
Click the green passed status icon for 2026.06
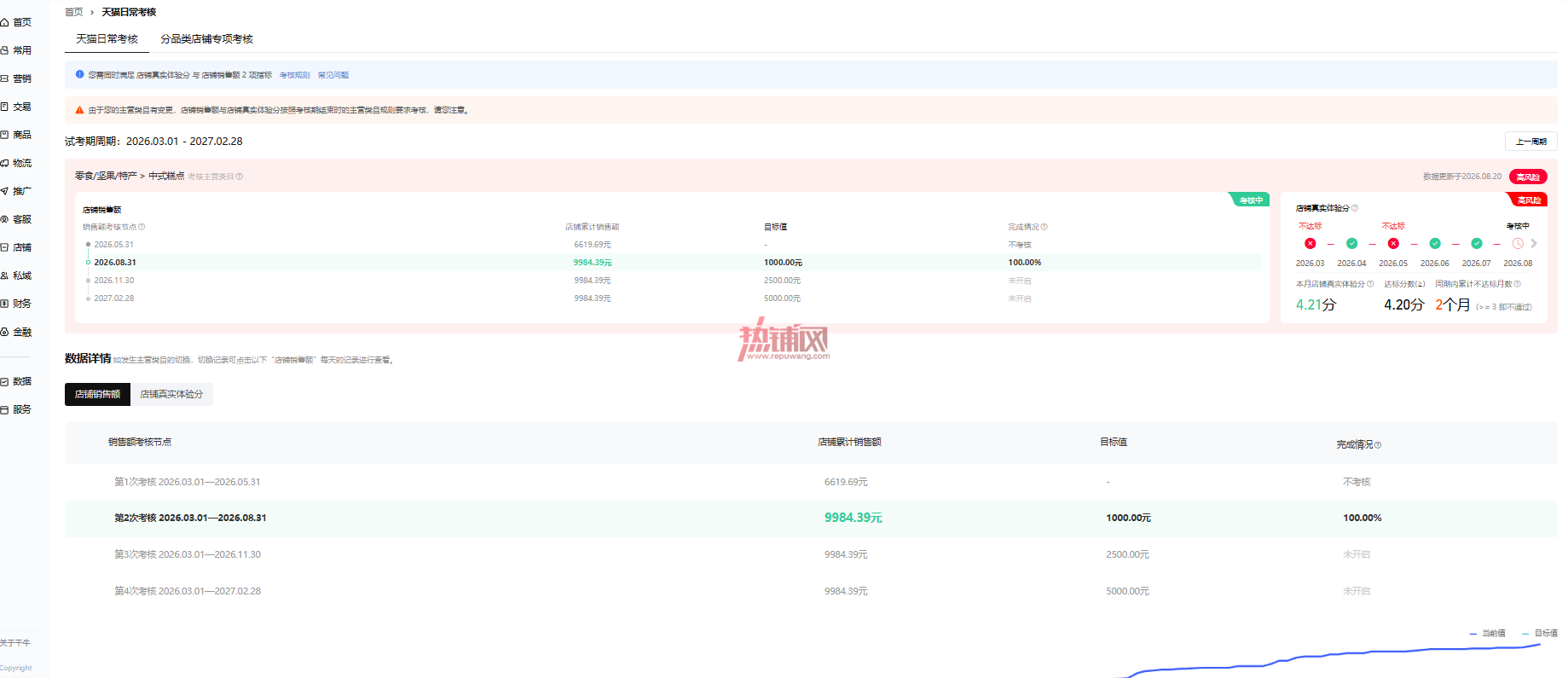pos(1435,244)
